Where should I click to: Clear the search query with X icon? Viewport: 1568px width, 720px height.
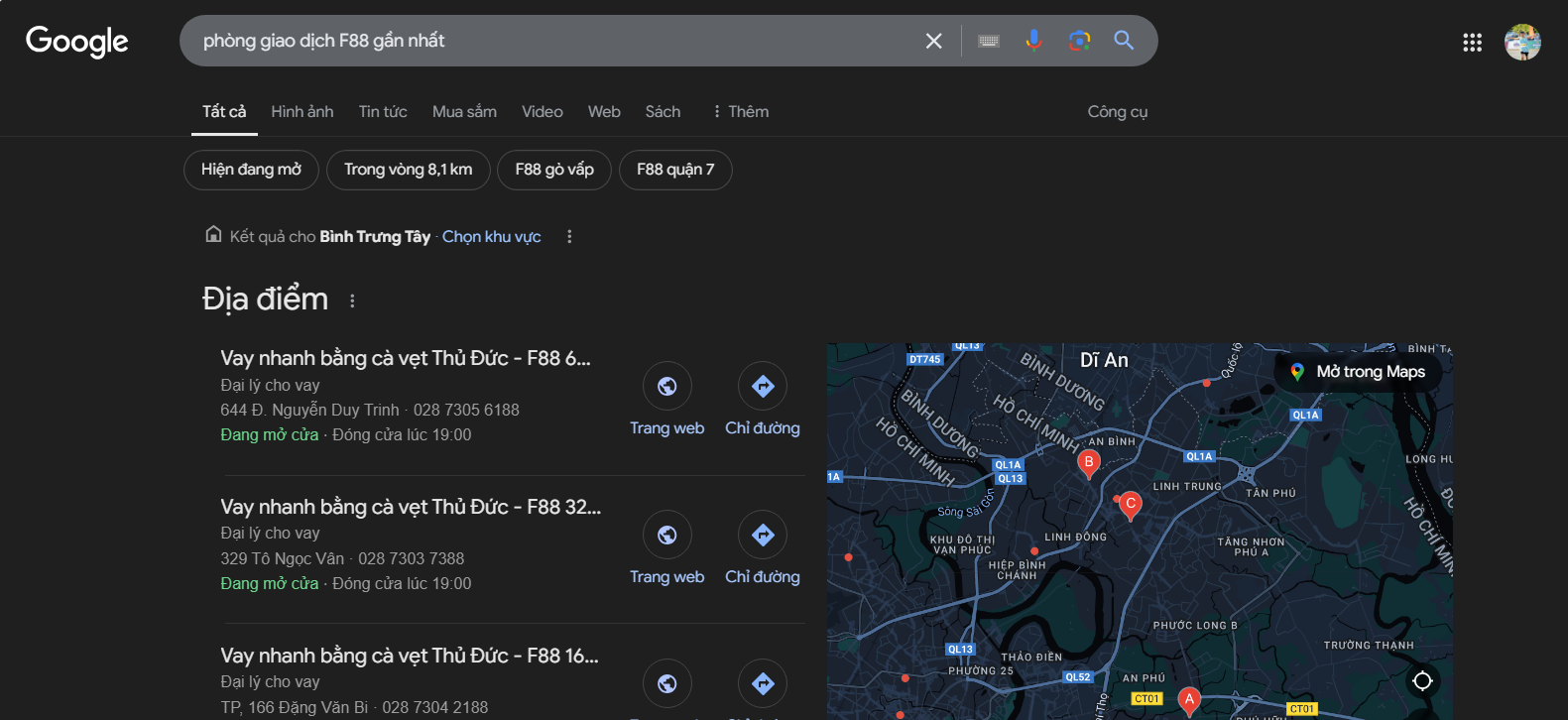(933, 41)
